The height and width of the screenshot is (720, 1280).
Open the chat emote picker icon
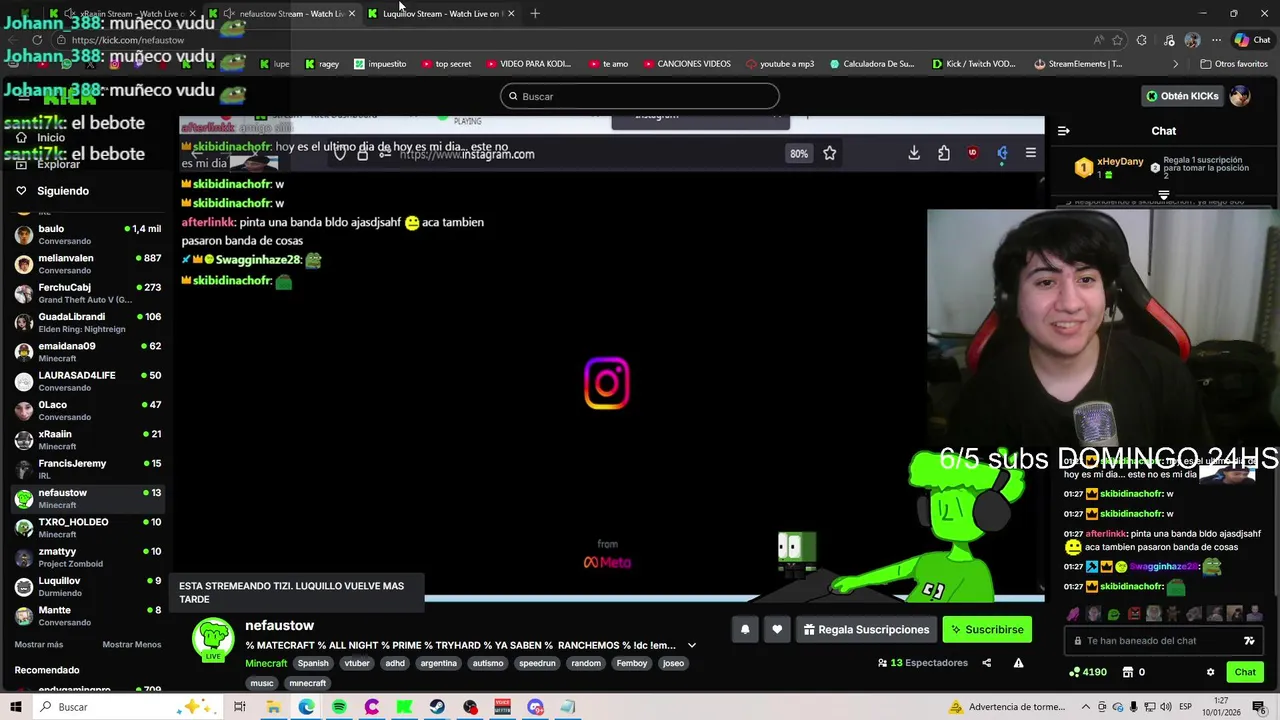pos(1249,641)
